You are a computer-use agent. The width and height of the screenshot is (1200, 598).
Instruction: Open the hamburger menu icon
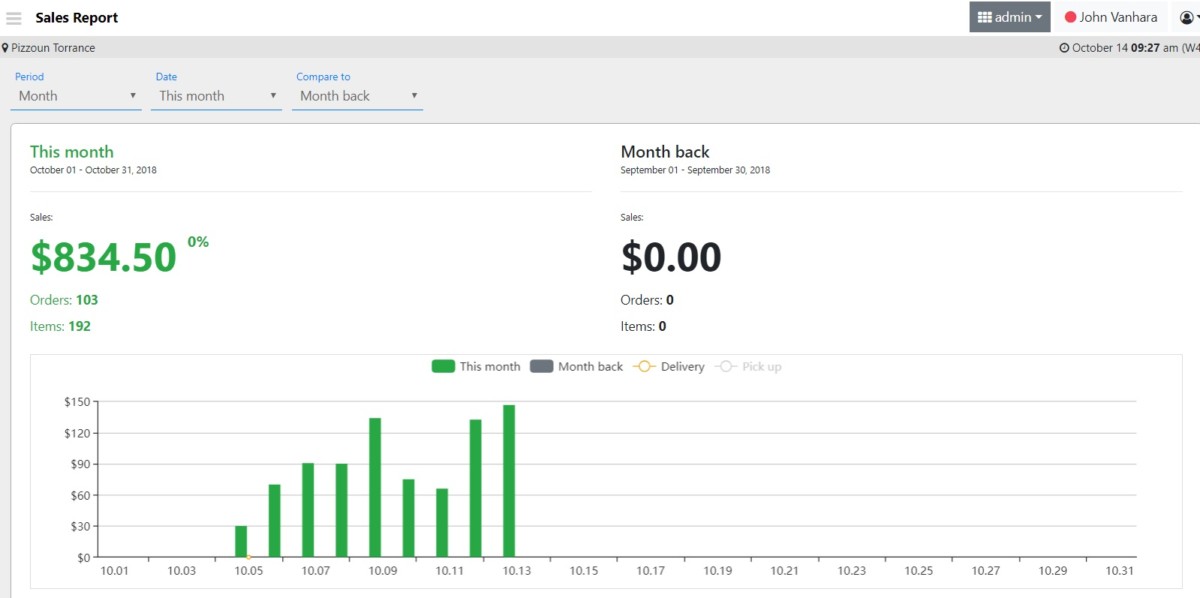pyautogui.click(x=14, y=18)
